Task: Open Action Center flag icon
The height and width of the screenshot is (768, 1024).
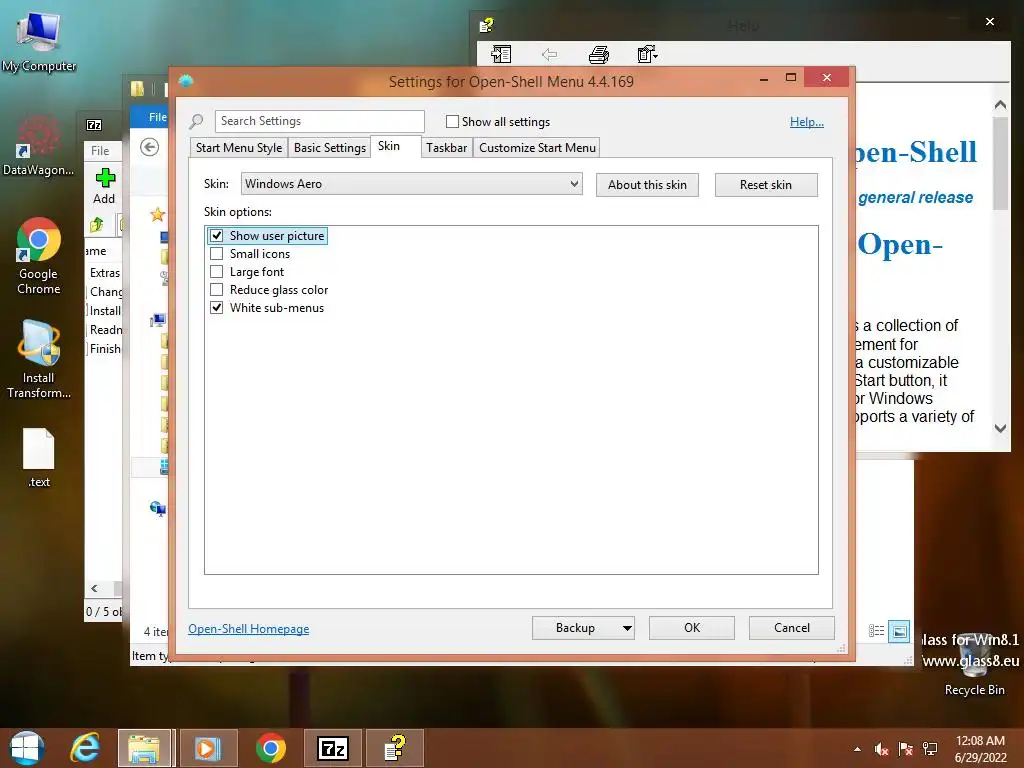Action: pos(906,749)
